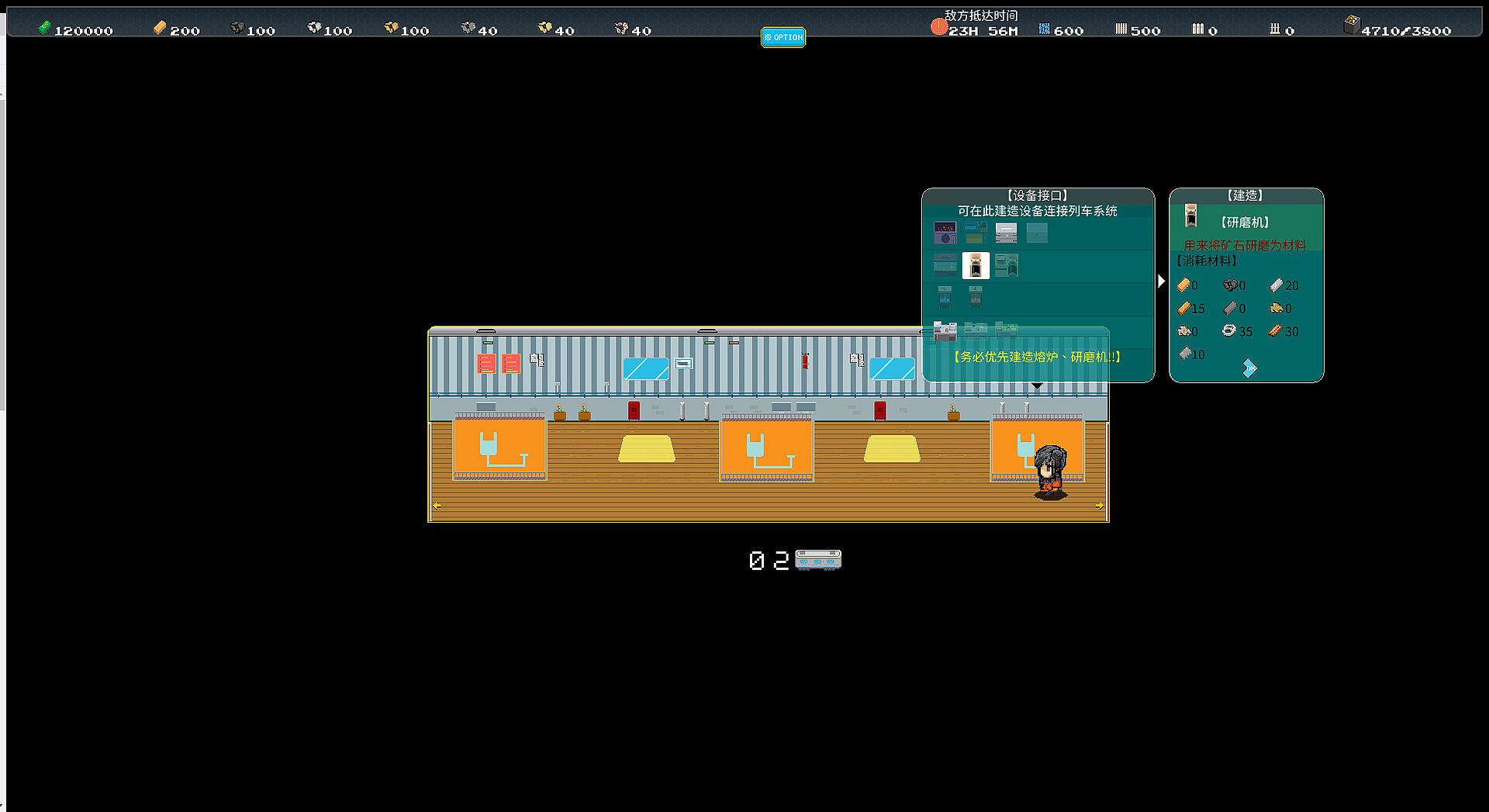Move left with the yellow arrow
This screenshot has height=812, width=1489.
coord(437,506)
